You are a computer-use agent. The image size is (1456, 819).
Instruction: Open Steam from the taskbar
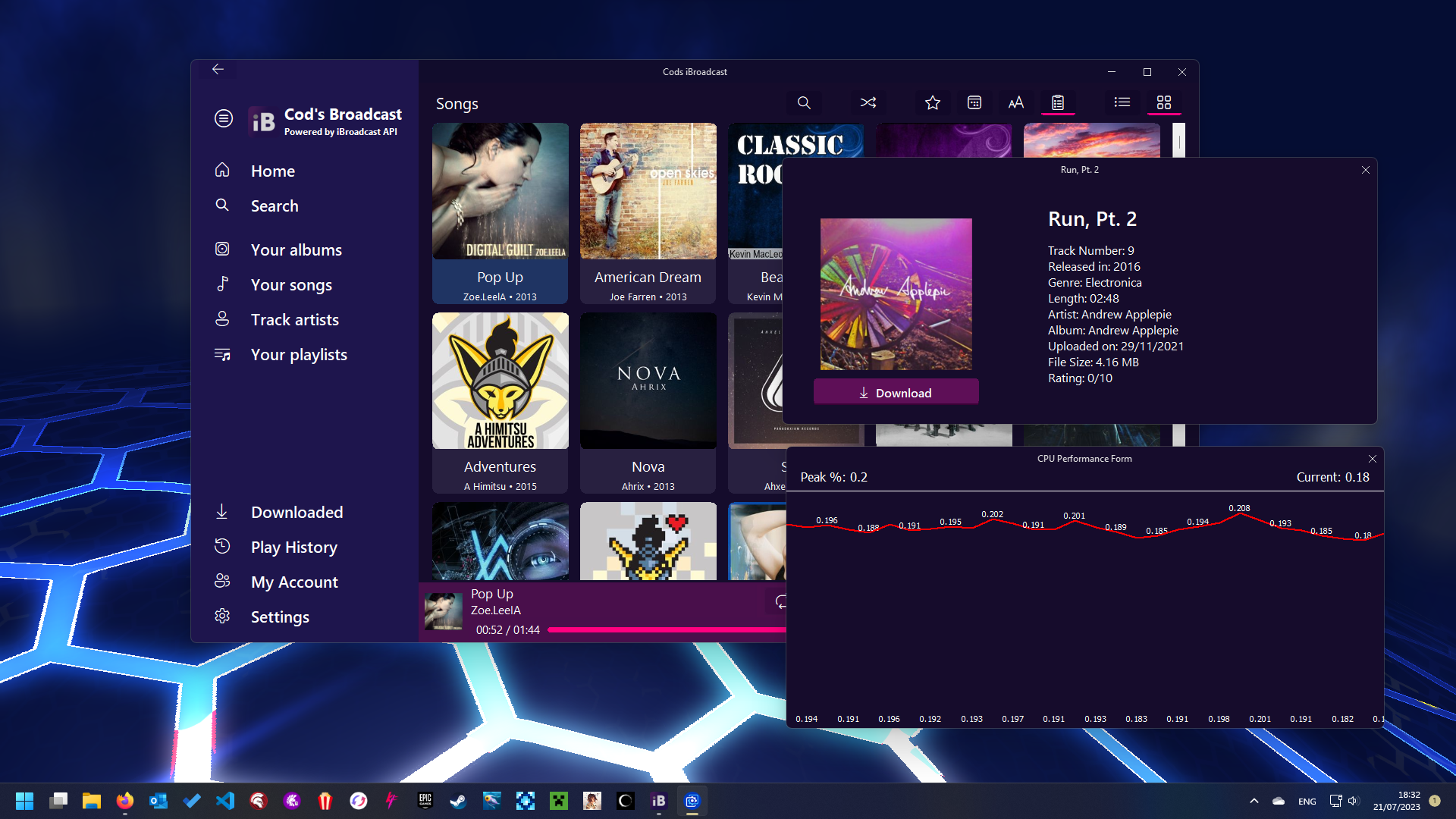click(x=459, y=801)
